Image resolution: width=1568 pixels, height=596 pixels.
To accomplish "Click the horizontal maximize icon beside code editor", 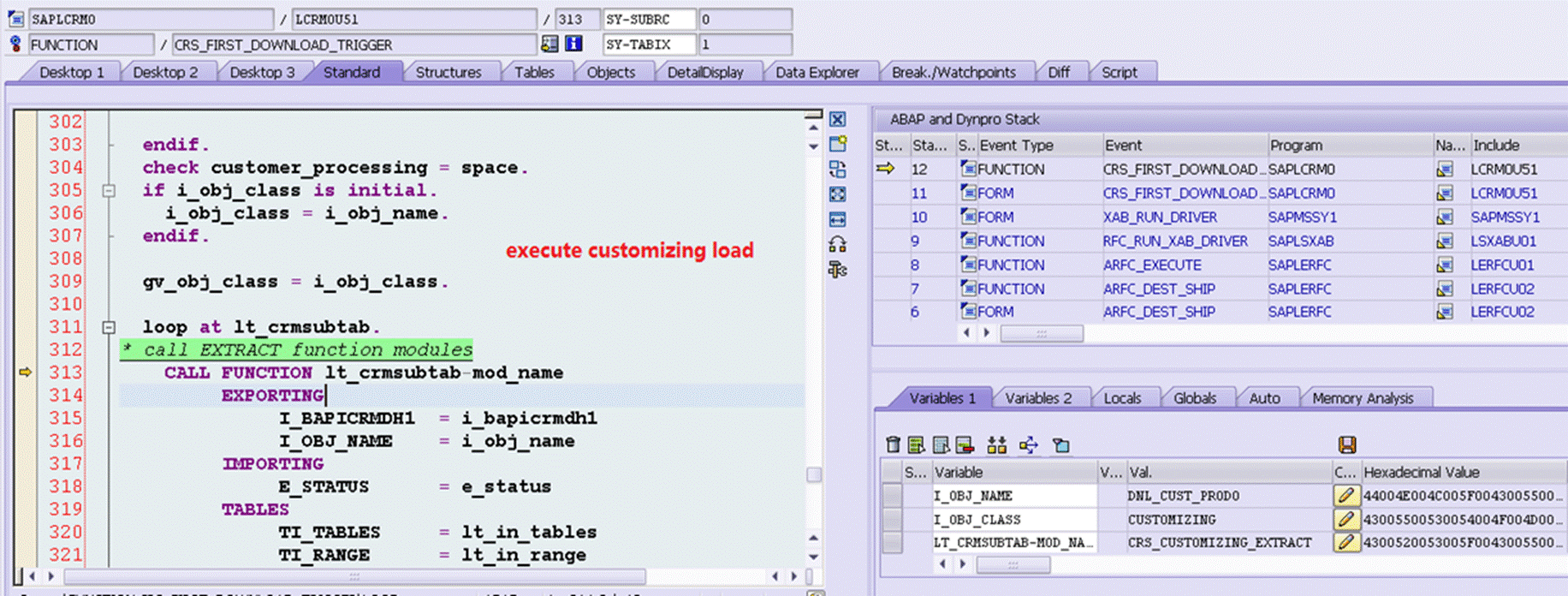I will click(838, 219).
